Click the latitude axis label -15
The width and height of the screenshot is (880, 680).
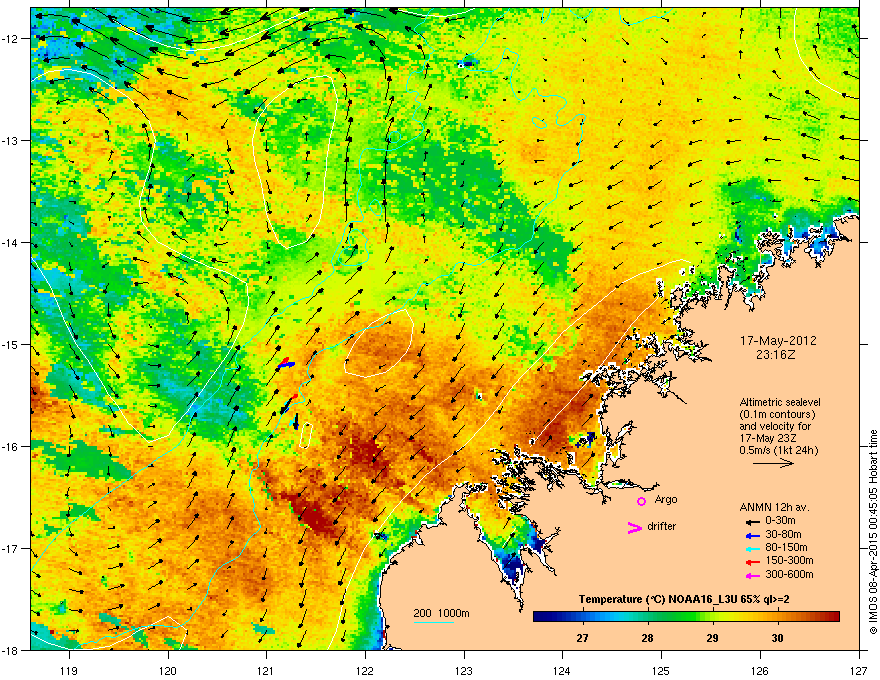point(10,344)
